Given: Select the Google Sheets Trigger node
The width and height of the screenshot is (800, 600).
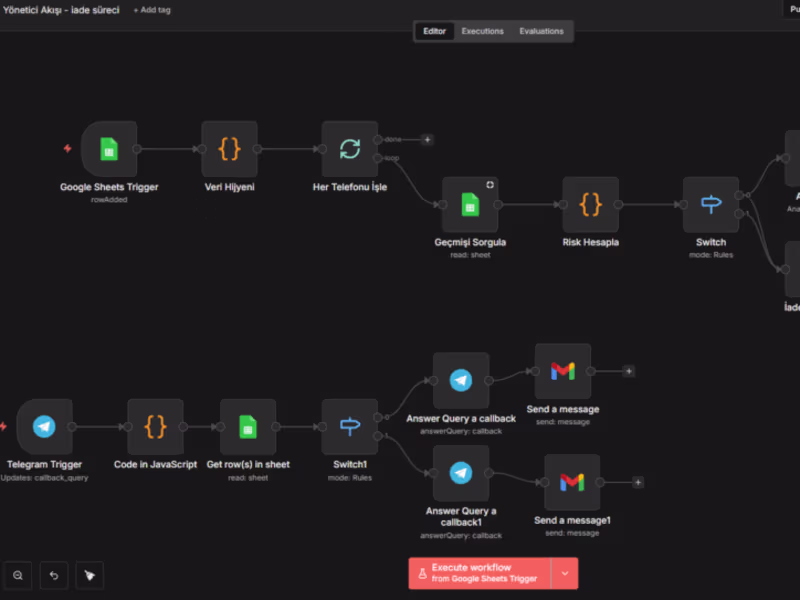Looking at the screenshot, I should (x=108, y=148).
